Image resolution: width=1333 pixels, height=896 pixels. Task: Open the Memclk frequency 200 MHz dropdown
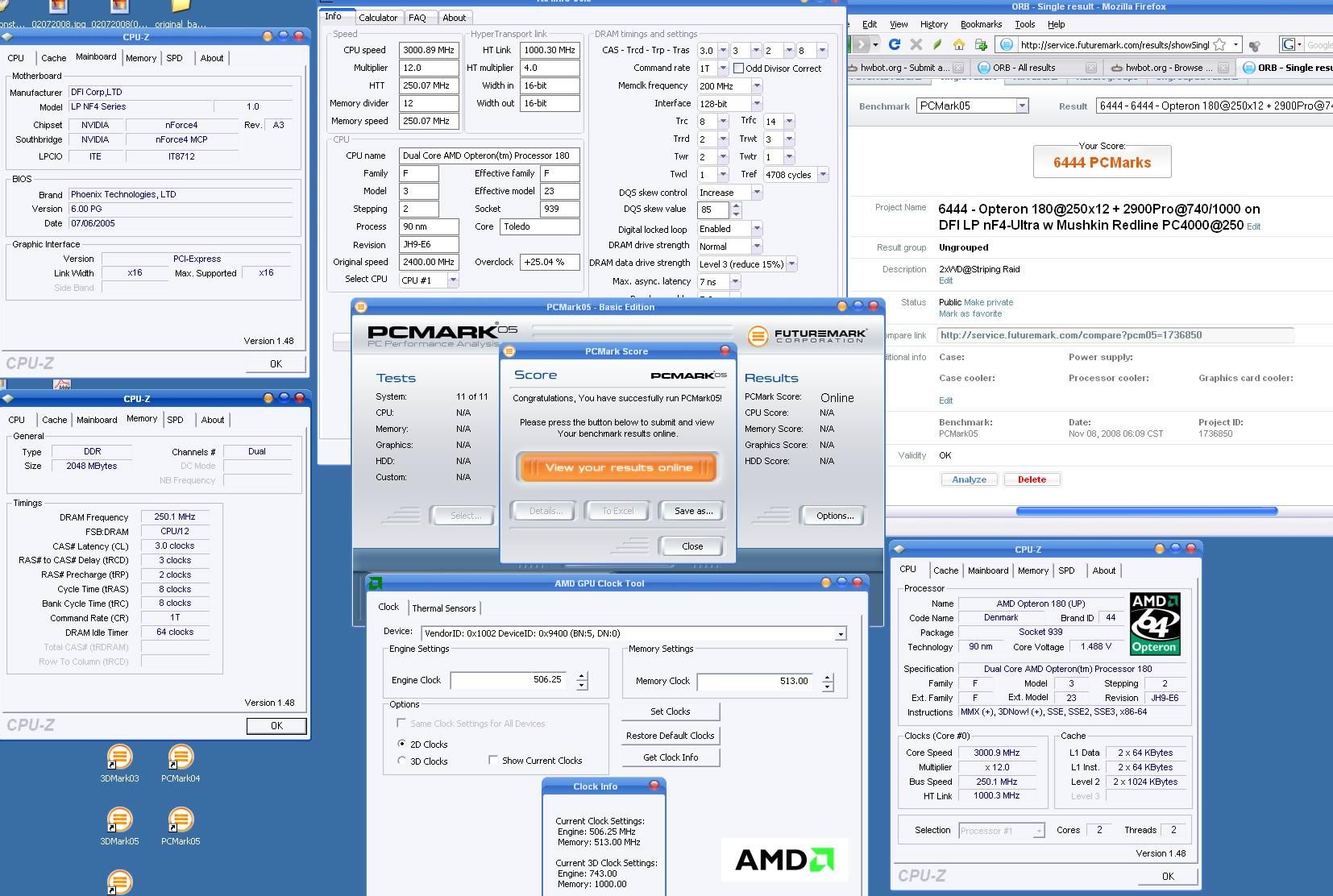tap(757, 85)
